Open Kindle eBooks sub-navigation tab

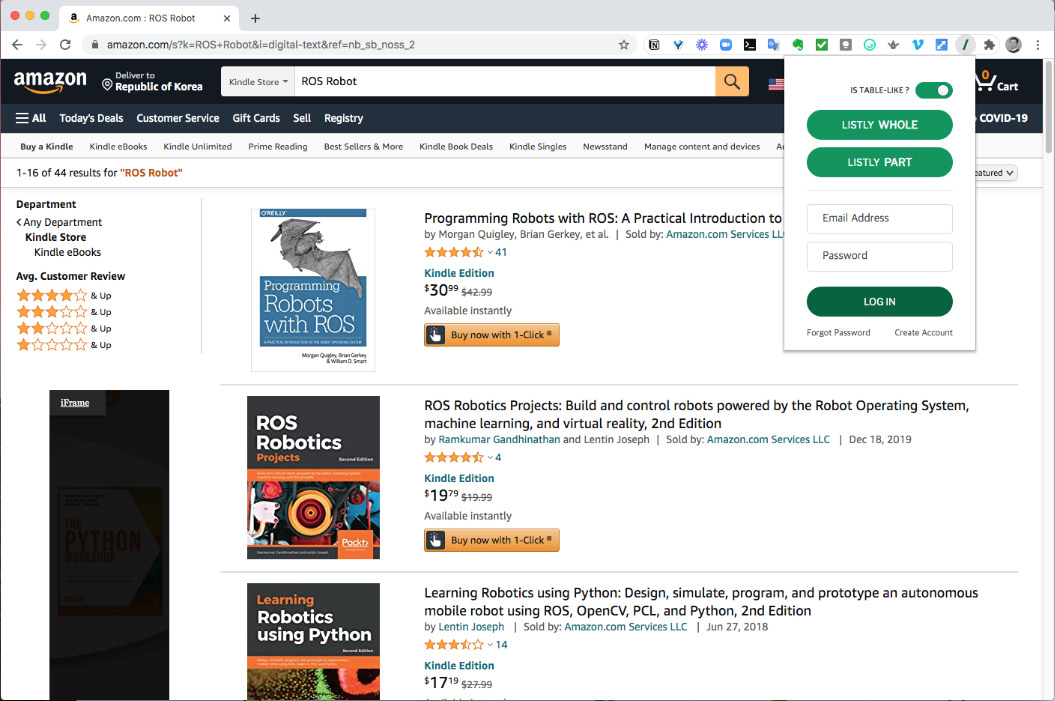pyautogui.click(x=118, y=147)
